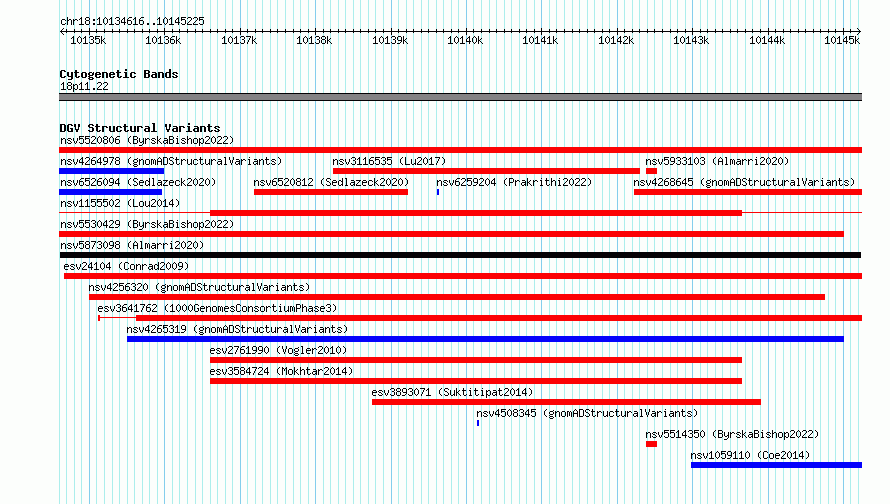Screen dimensions: 890x504
Task: Open the esv3584724 (Mokhtar2014) label
Action: pos(281,371)
